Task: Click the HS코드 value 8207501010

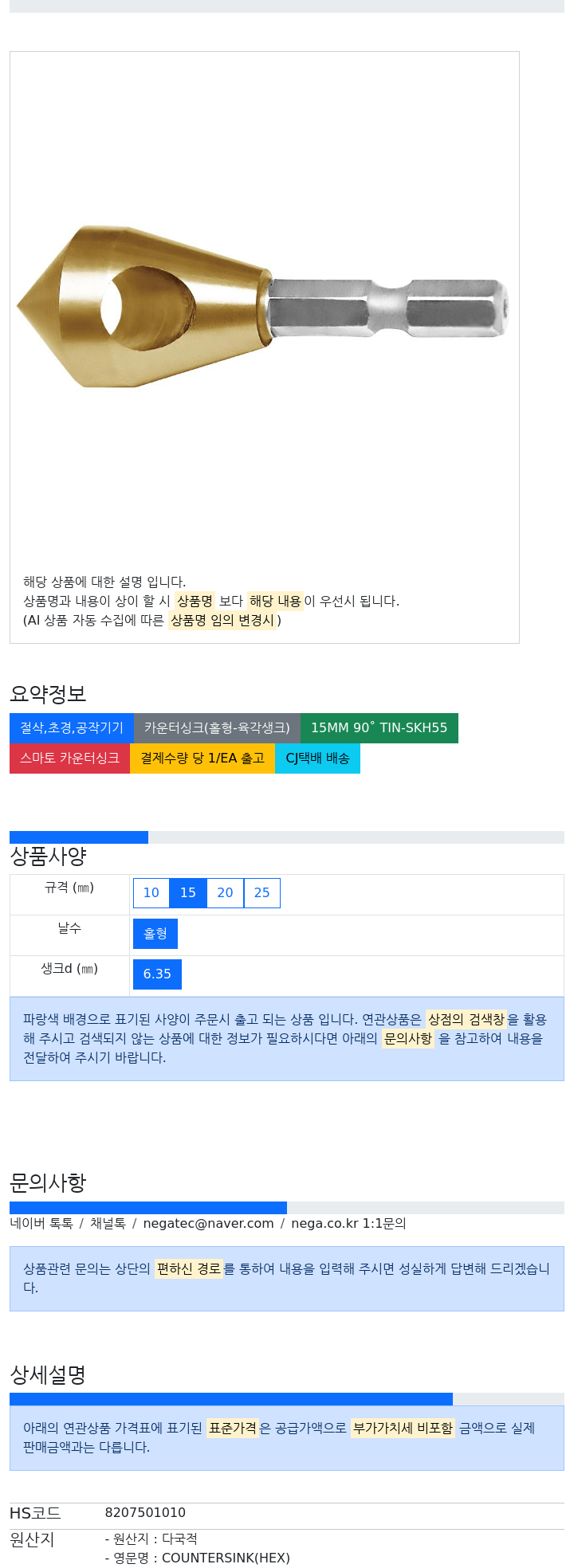Action: coord(145,1513)
